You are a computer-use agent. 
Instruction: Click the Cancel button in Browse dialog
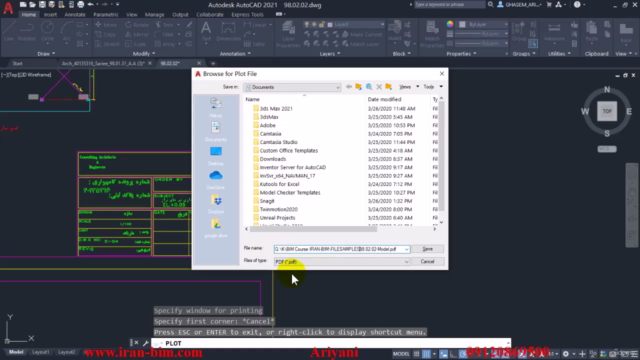(x=427, y=262)
